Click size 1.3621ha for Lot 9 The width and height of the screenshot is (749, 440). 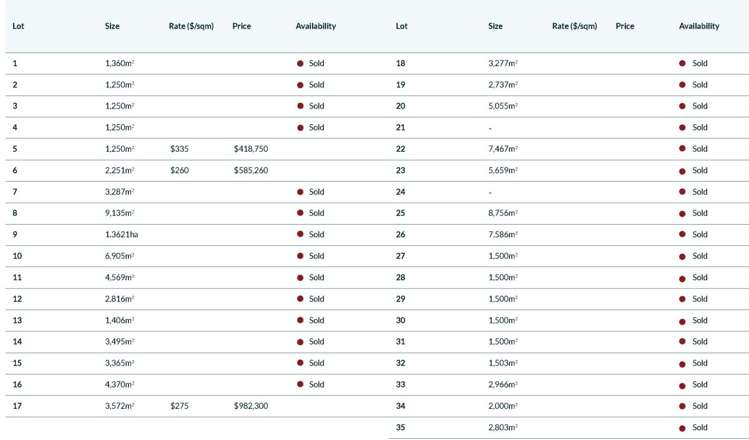click(x=121, y=235)
